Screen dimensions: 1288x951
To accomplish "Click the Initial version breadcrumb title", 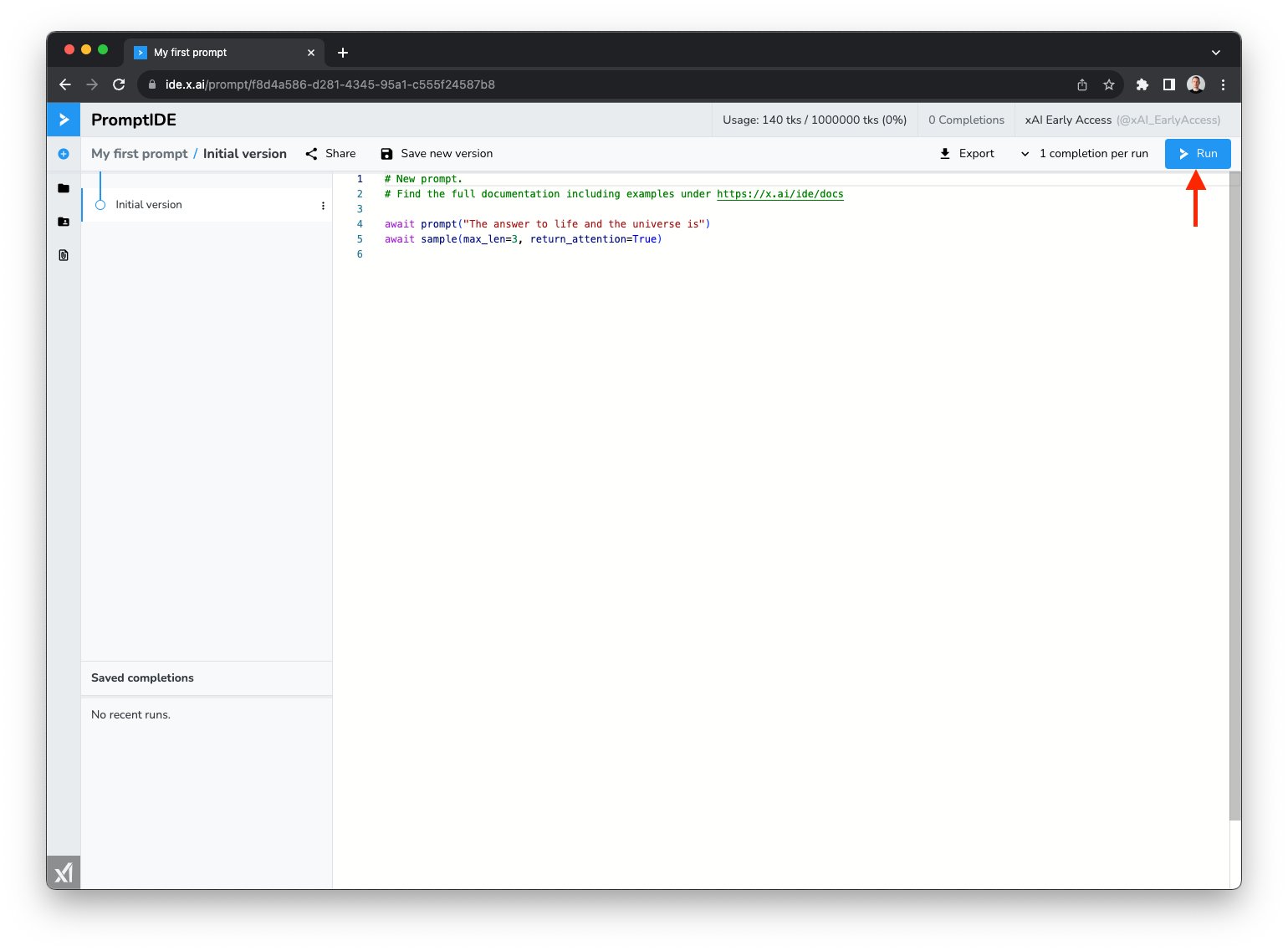I will pos(245,154).
